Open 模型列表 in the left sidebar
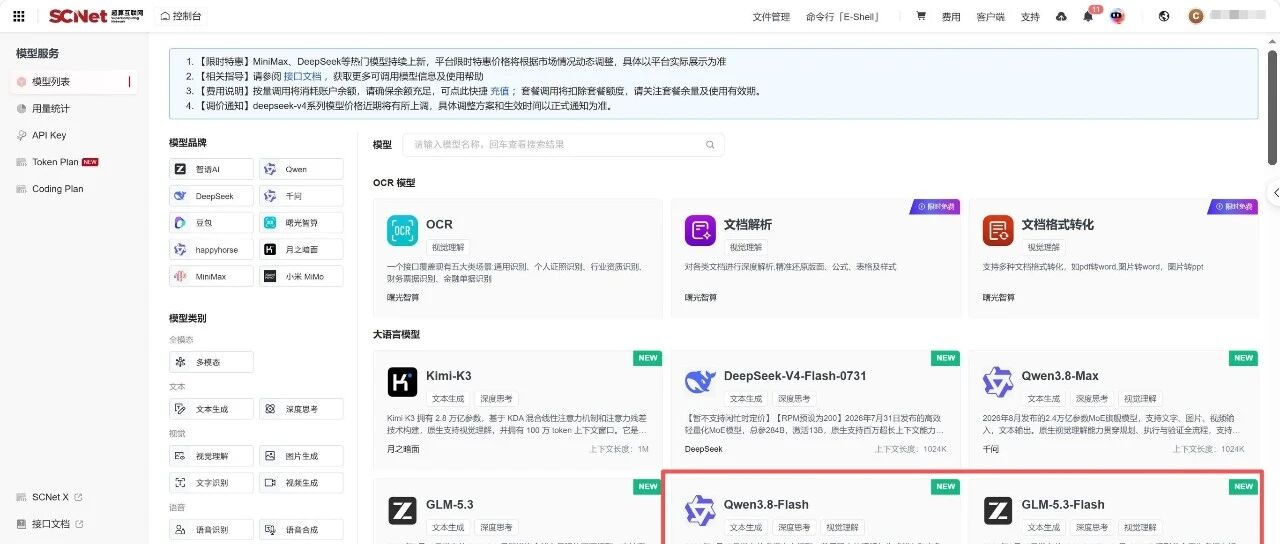 (74, 81)
